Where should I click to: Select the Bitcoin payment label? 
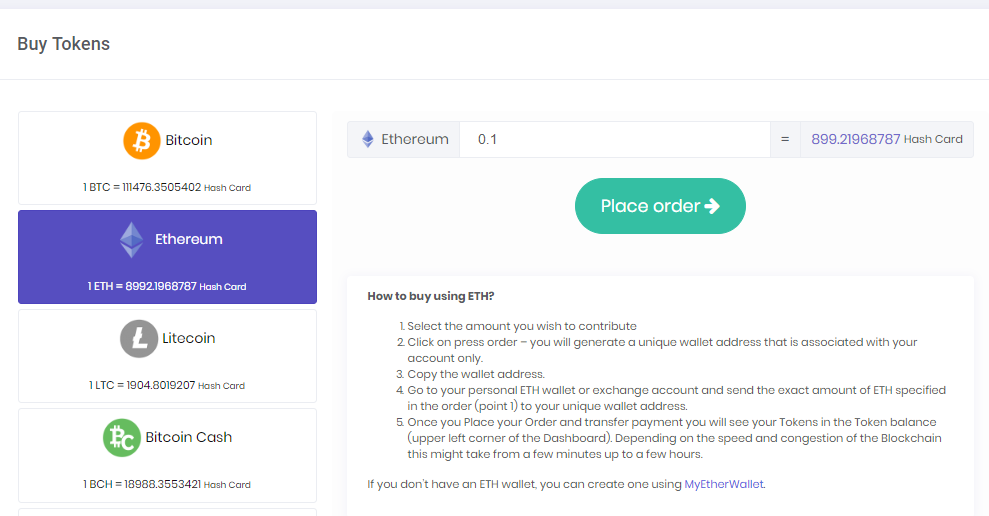point(189,141)
